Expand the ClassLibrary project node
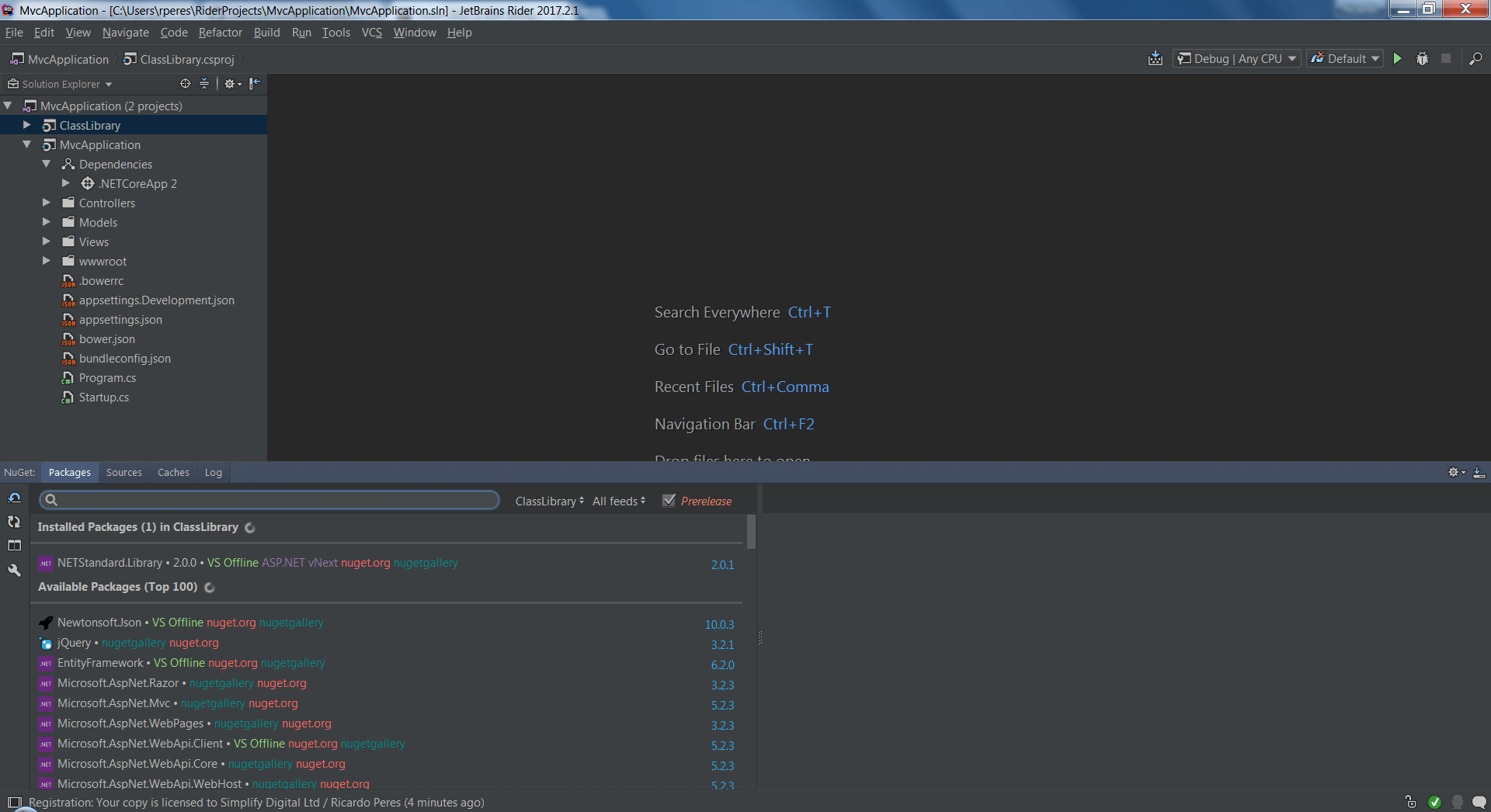 (x=27, y=125)
